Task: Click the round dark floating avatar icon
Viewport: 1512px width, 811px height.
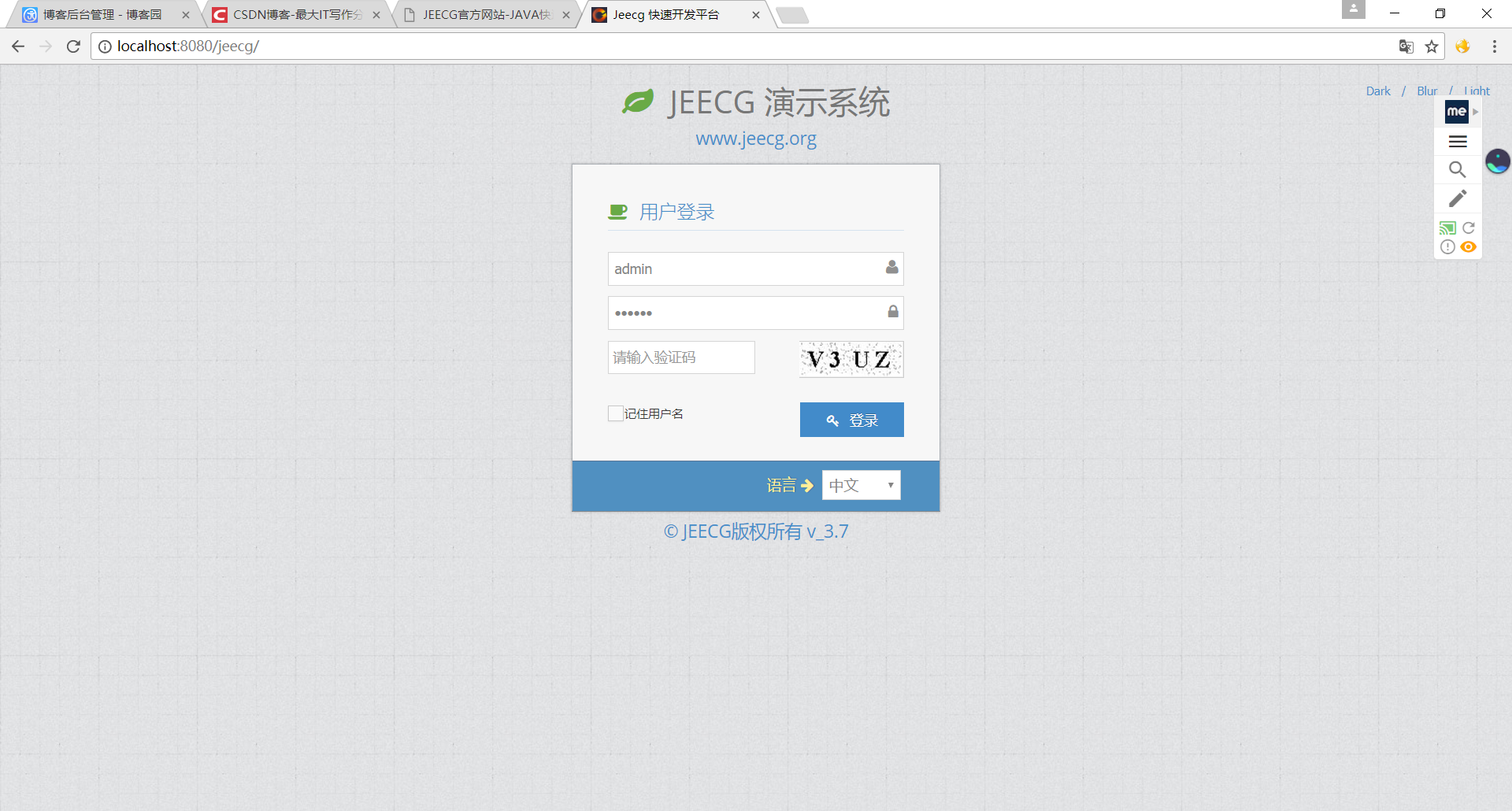Action: coord(1497,161)
